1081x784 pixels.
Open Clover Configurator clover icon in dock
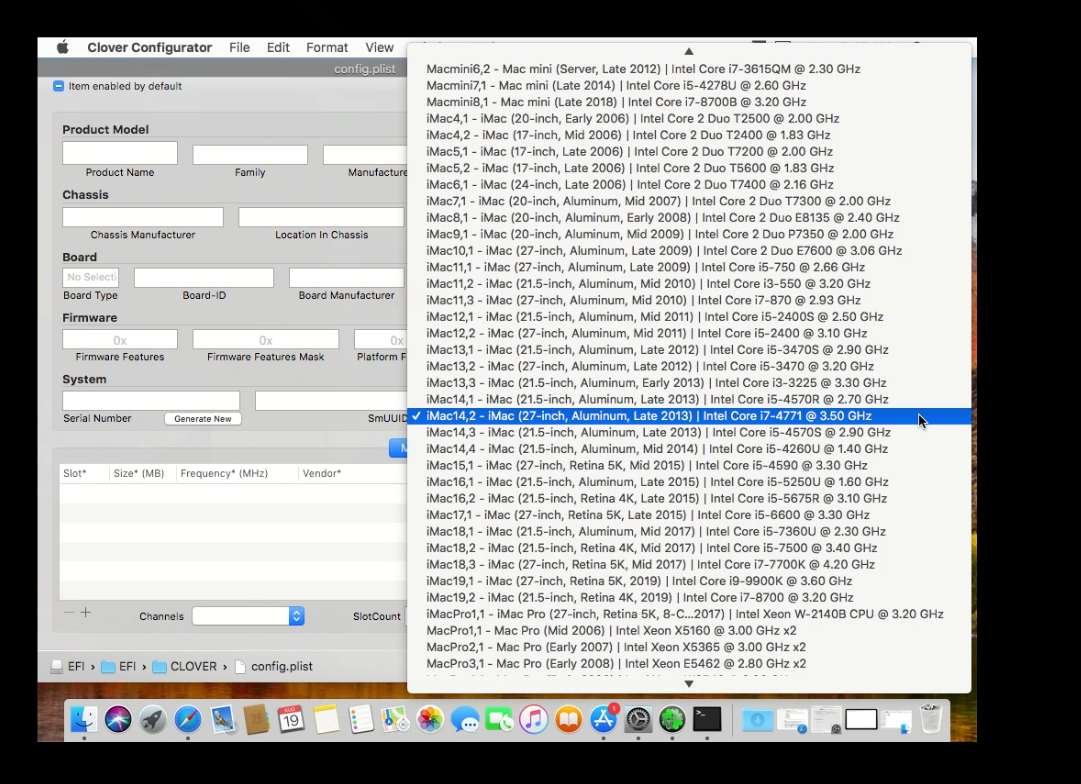(672, 719)
